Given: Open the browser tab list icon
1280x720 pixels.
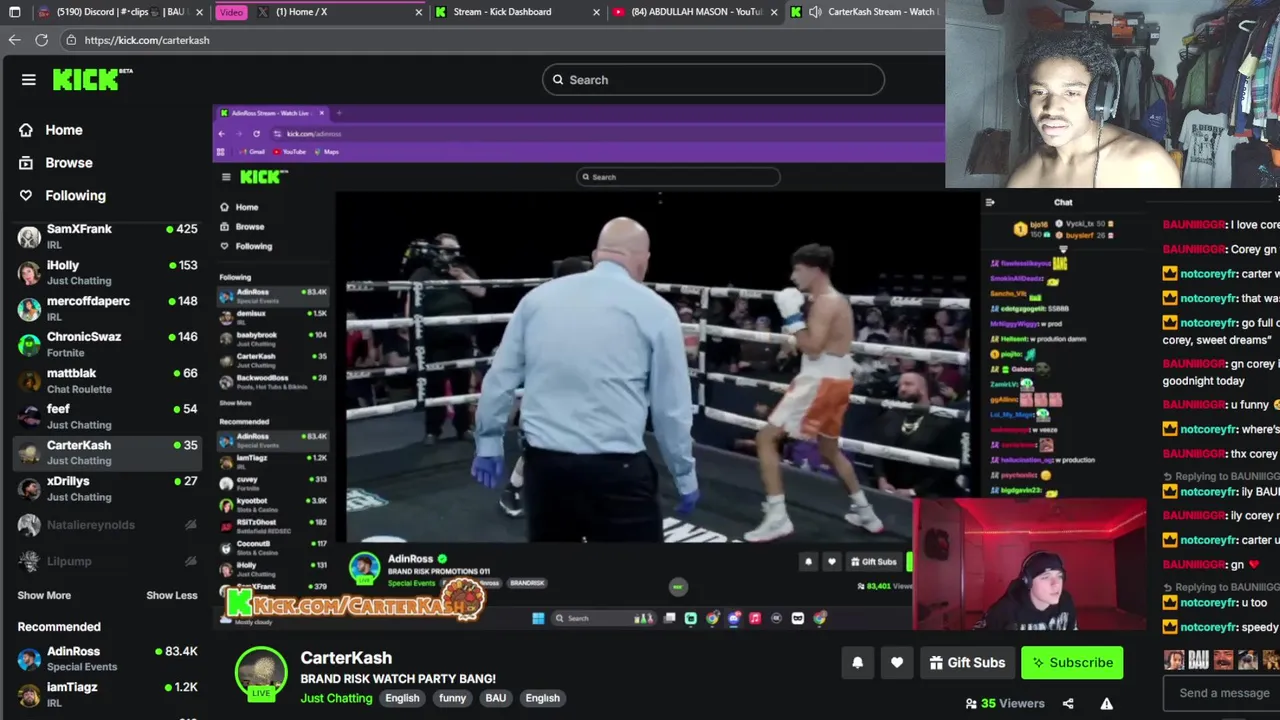Looking at the screenshot, I should pos(14,12).
